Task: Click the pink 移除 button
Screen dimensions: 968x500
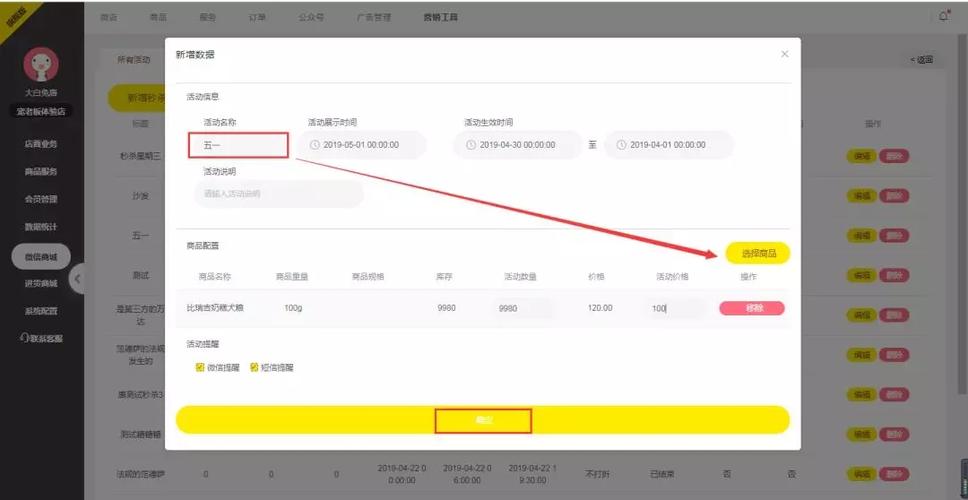Action: (751, 308)
